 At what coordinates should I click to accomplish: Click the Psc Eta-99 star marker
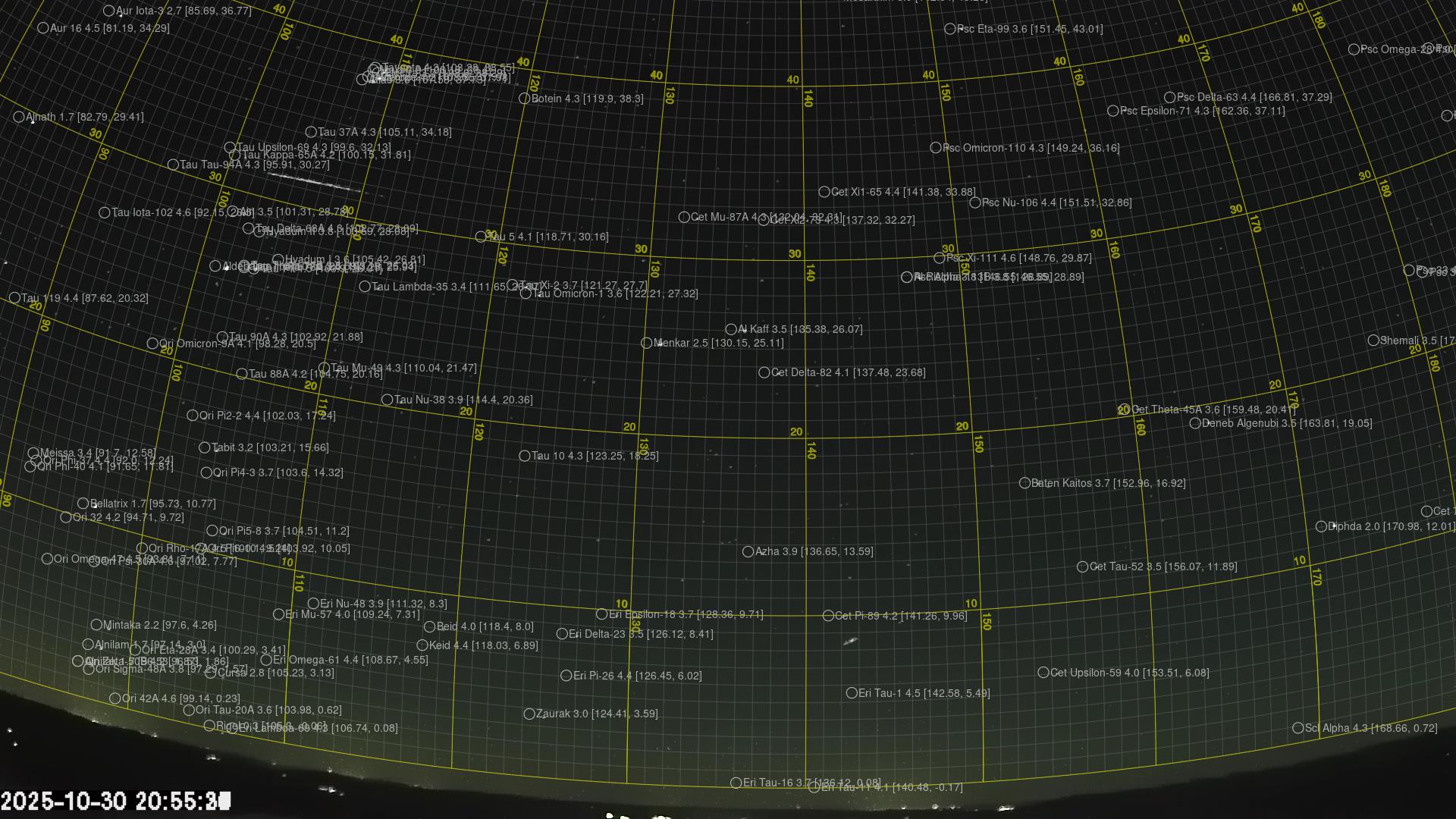(x=949, y=29)
